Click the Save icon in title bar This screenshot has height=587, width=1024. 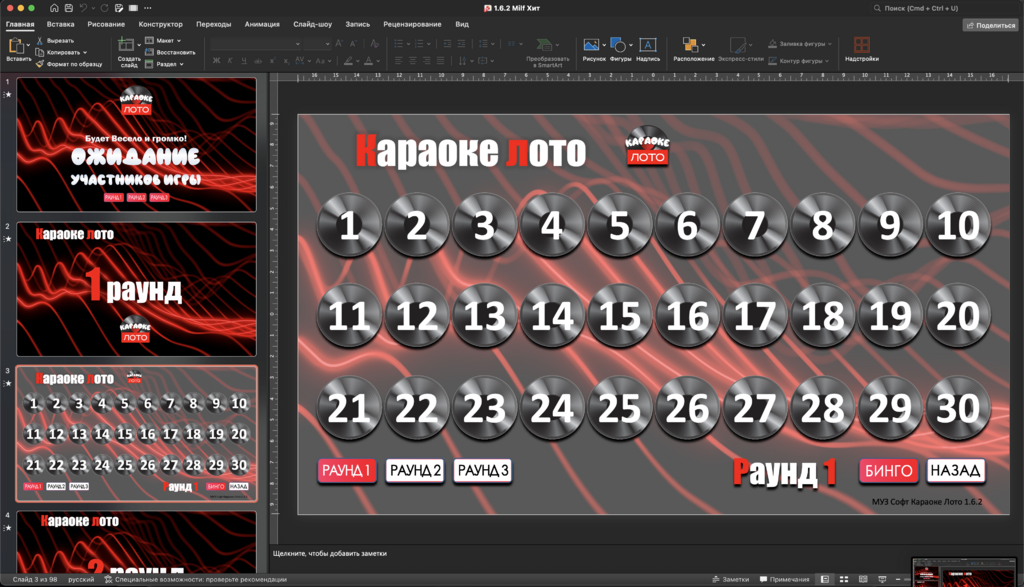click(69, 8)
